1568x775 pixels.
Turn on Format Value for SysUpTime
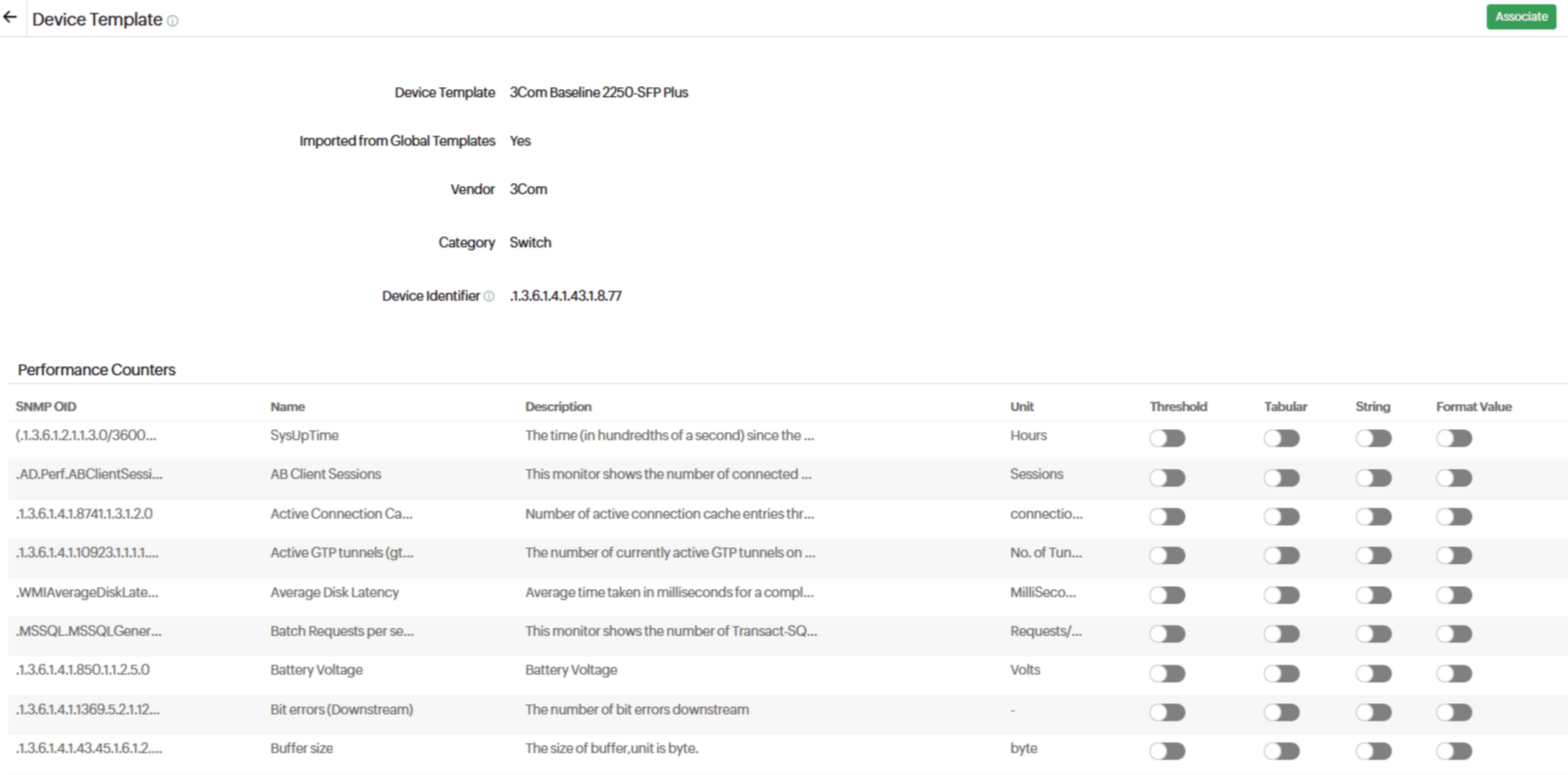(x=1454, y=438)
